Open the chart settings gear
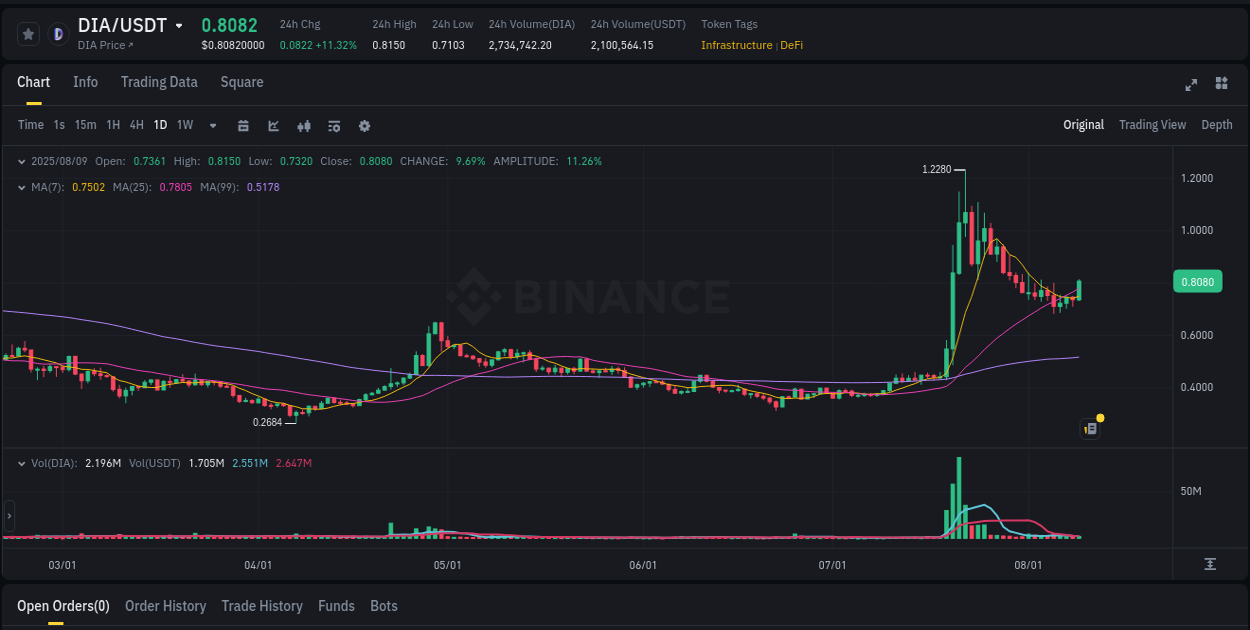This screenshot has width=1250, height=630. coord(364,125)
